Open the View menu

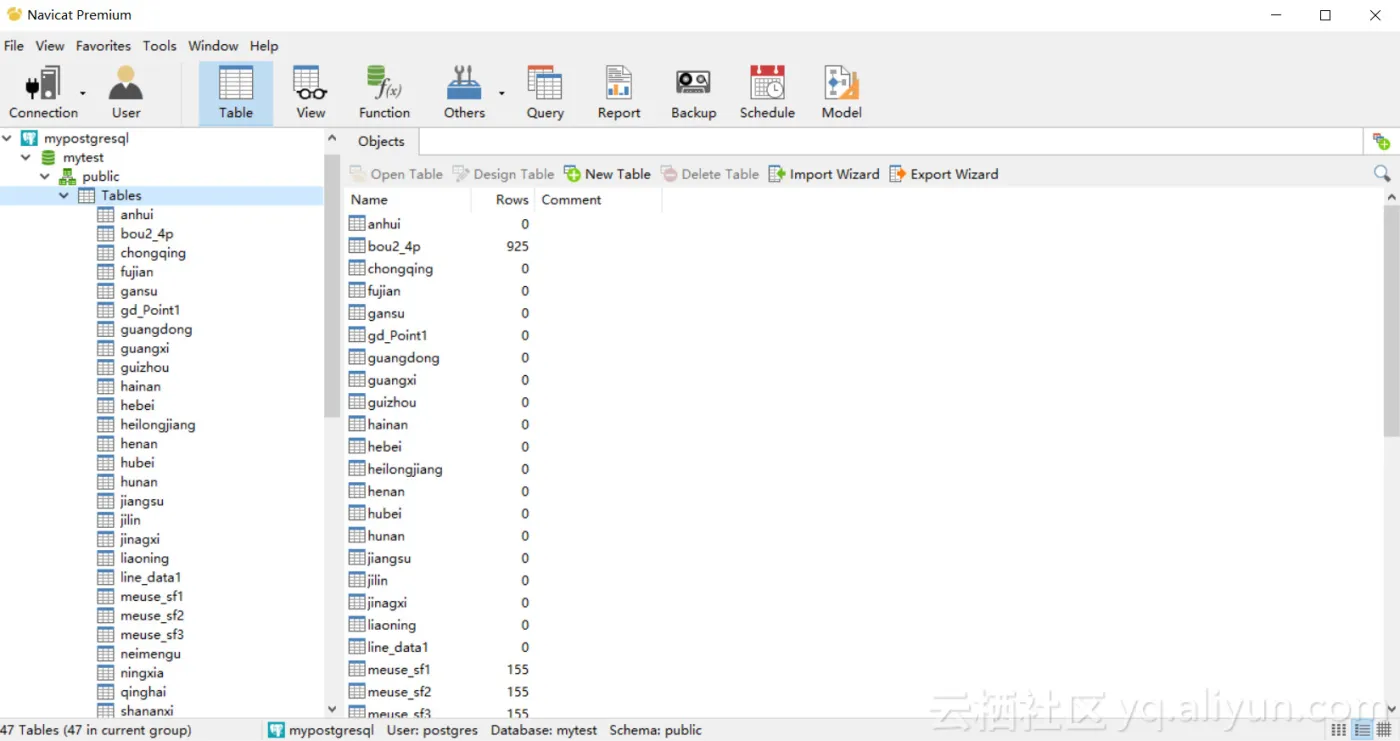pyautogui.click(x=50, y=46)
